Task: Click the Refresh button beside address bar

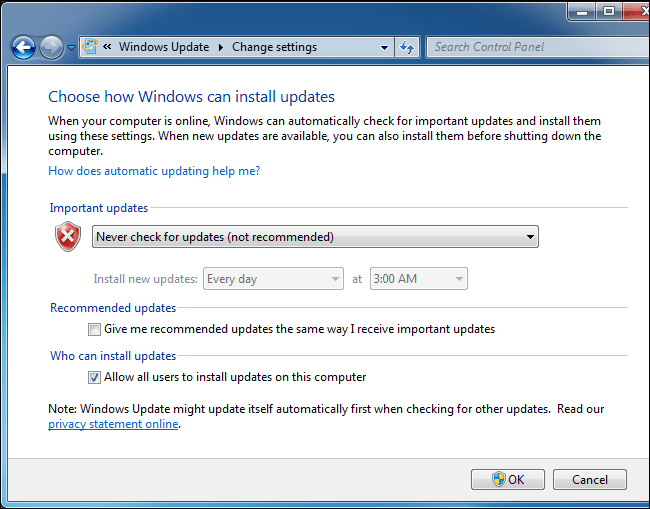Action: (407, 47)
